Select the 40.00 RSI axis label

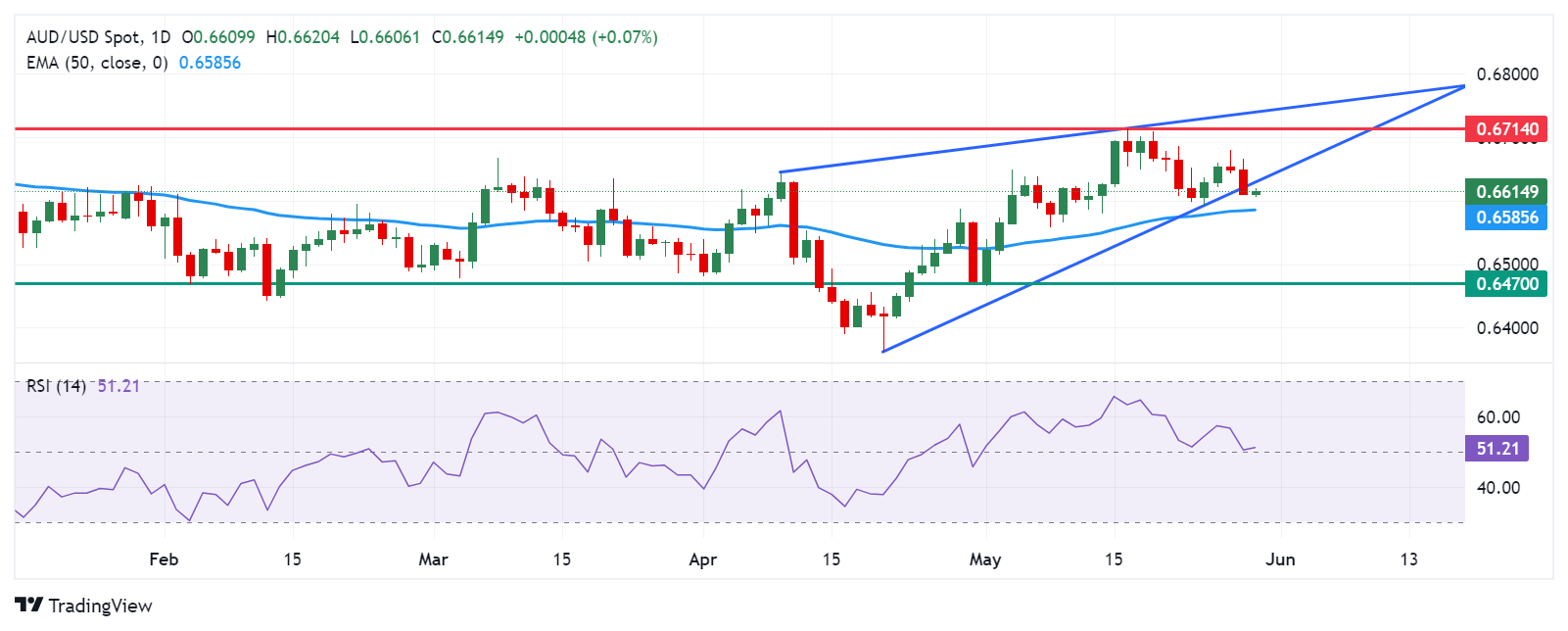tap(1497, 488)
